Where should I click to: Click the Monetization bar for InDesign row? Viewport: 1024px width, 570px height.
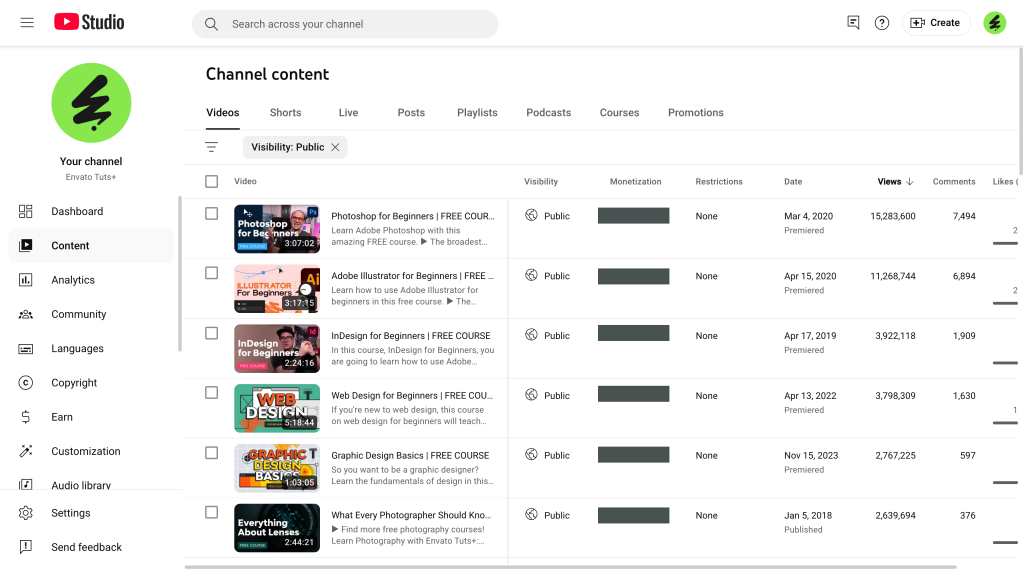pos(633,334)
